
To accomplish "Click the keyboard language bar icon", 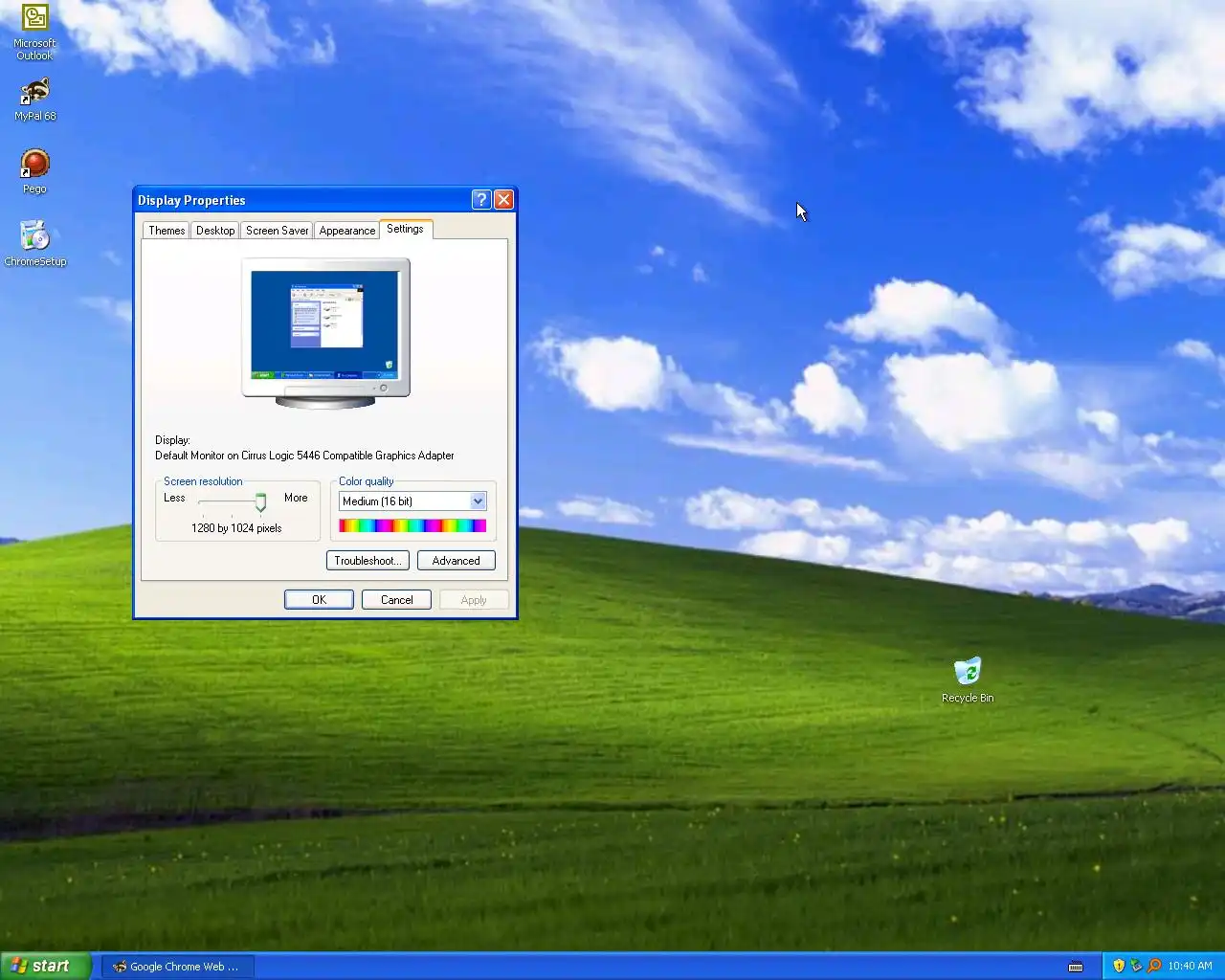I will pyautogui.click(x=1076, y=967).
